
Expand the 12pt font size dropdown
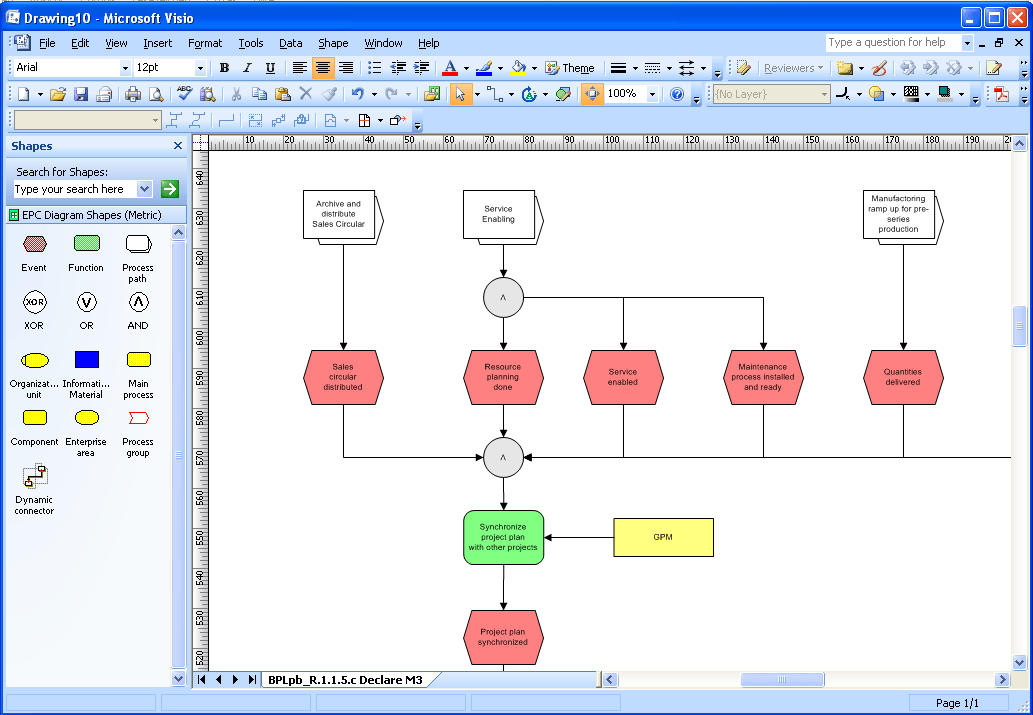[x=200, y=68]
